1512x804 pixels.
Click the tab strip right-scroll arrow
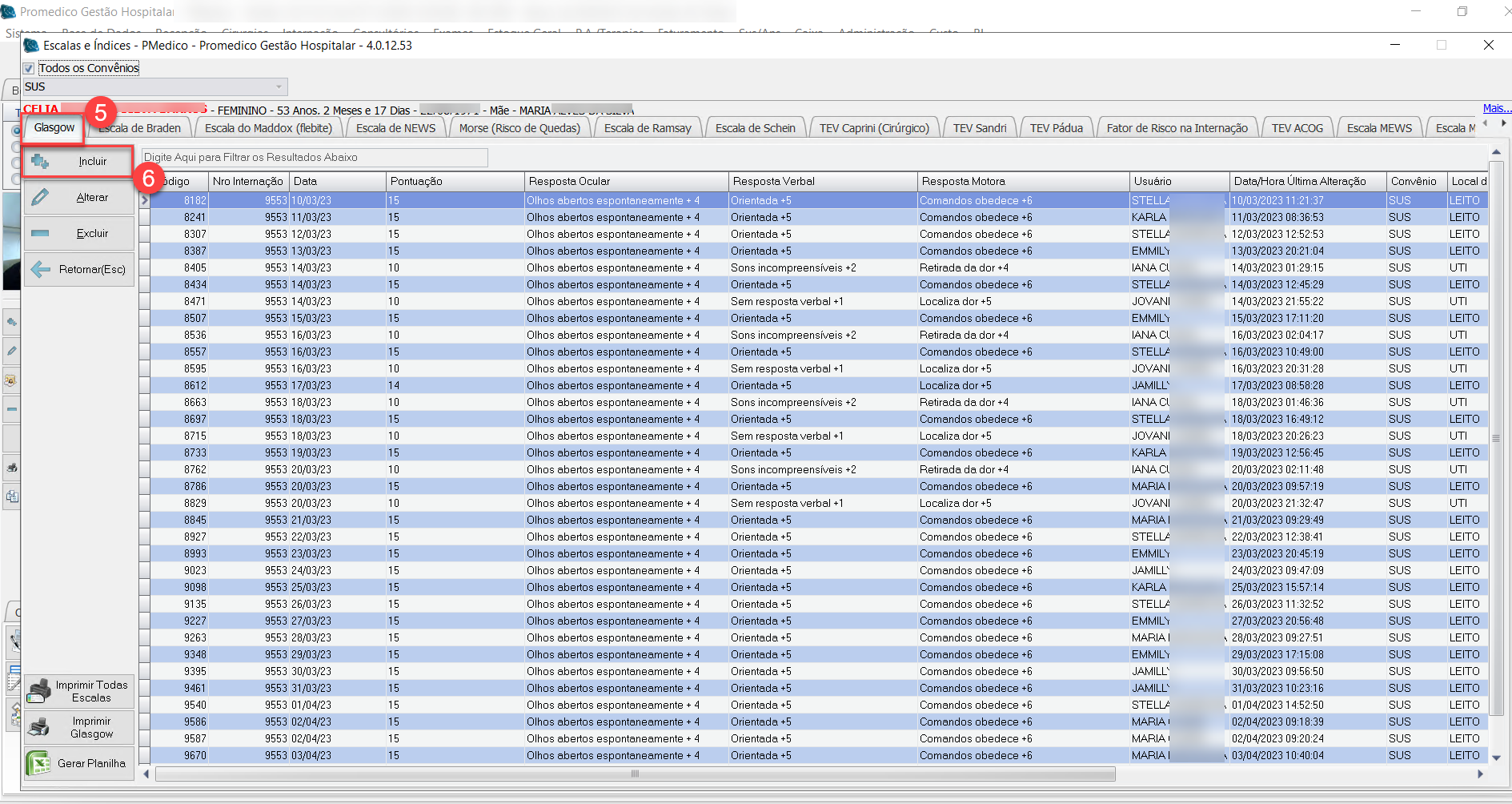click(x=1503, y=123)
